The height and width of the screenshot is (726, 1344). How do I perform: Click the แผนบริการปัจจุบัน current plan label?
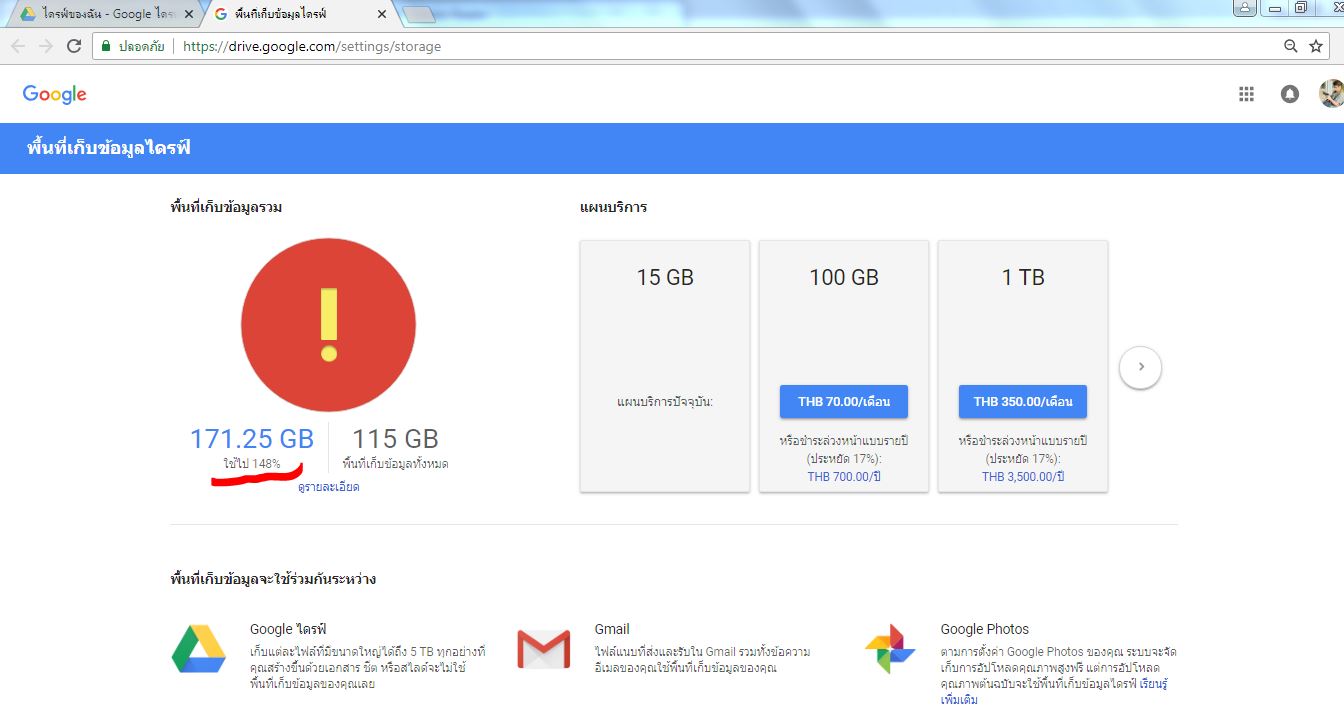point(665,402)
